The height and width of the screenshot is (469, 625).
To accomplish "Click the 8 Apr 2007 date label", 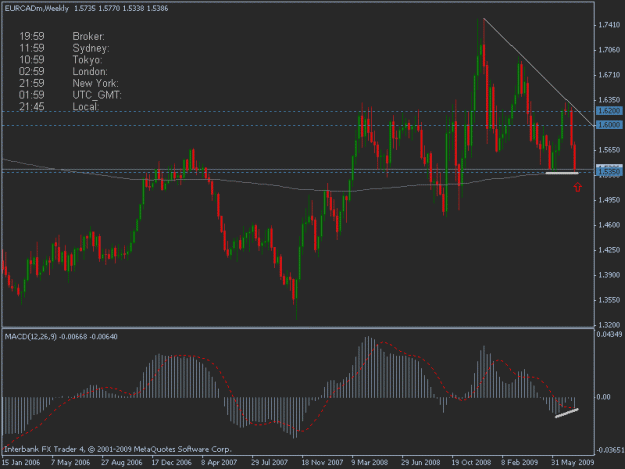I will 219,463.
